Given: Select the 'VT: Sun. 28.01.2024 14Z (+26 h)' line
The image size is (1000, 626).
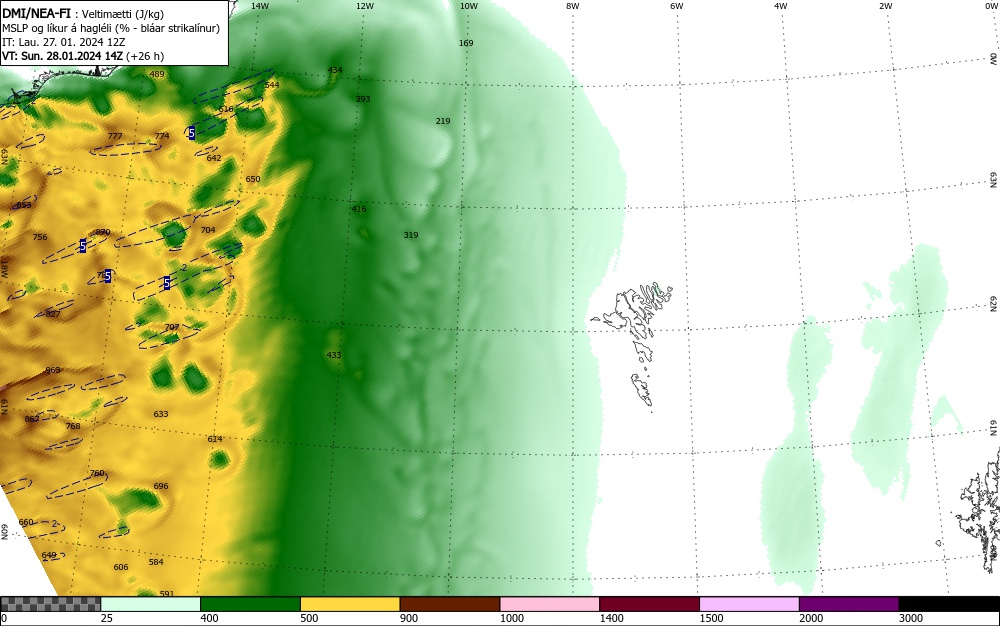Looking at the screenshot, I should coord(83,56).
